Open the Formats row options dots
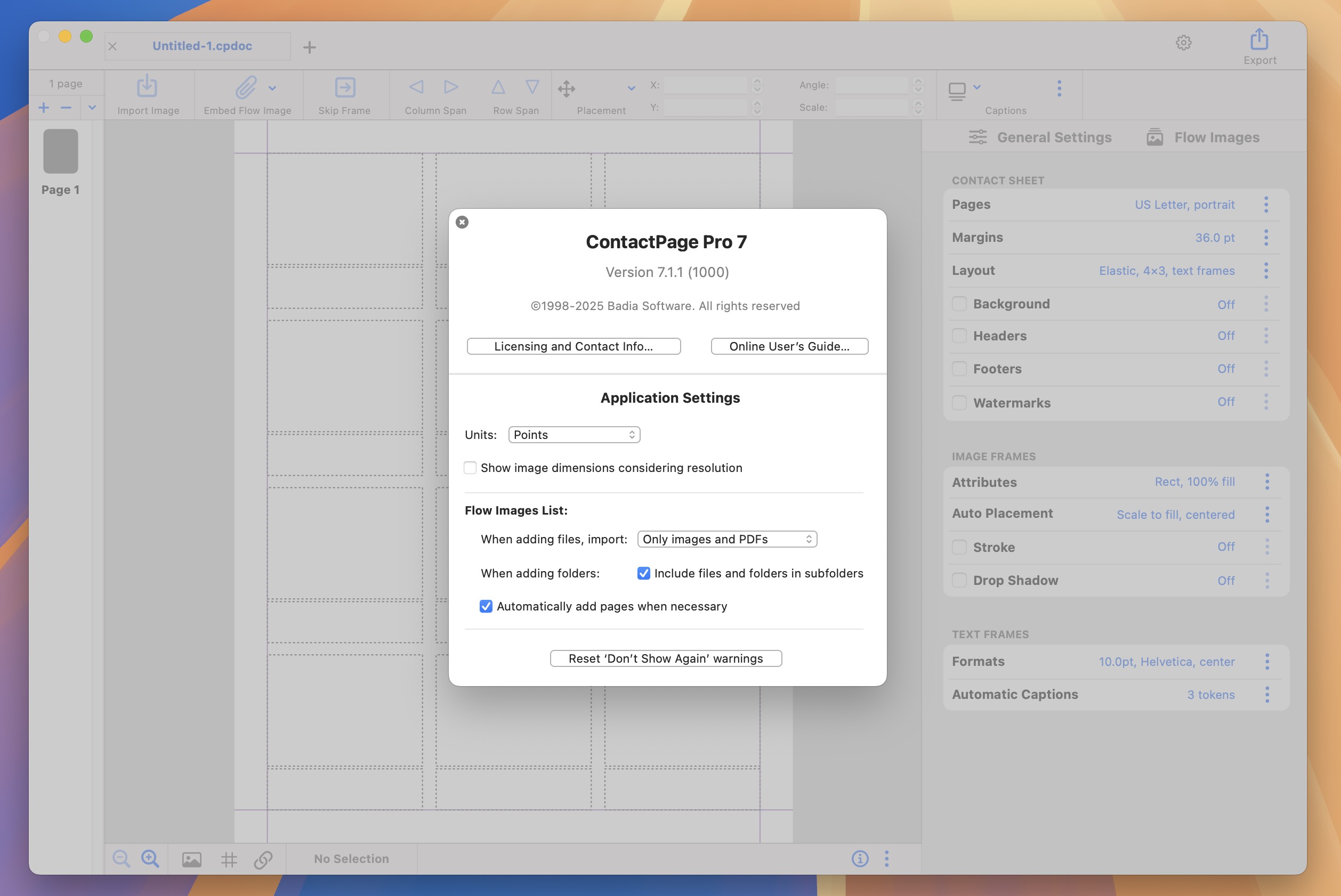Image resolution: width=1341 pixels, height=896 pixels. click(x=1267, y=662)
